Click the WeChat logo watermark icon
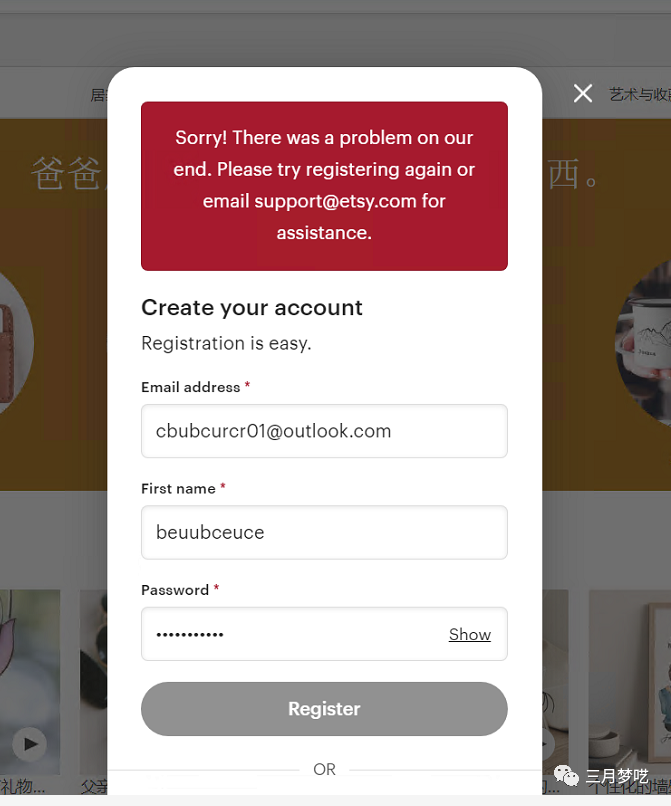671x806 pixels. pyautogui.click(x=566, y=776)
